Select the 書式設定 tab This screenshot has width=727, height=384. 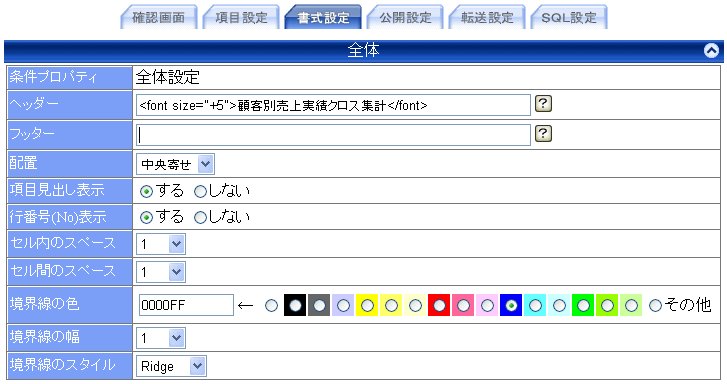tap(323, 18)
